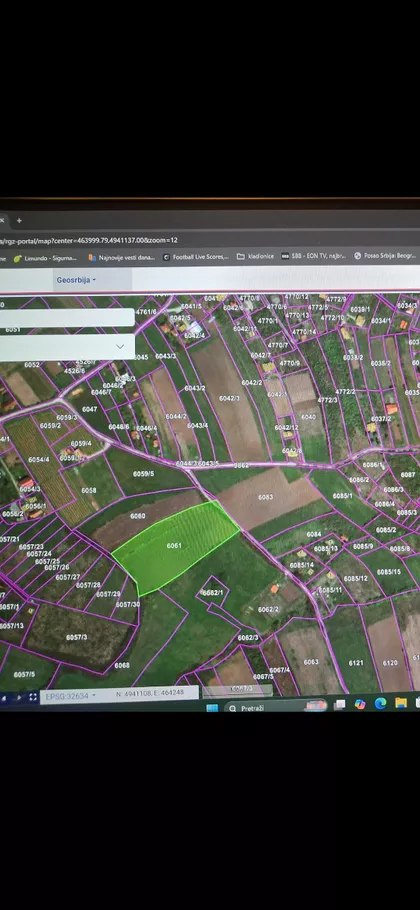The height and width of the screenshot is (910, 420).
Task: Open the Copilot icon on the taskbar
Action: pyautogui.click(x=360, y=705)
